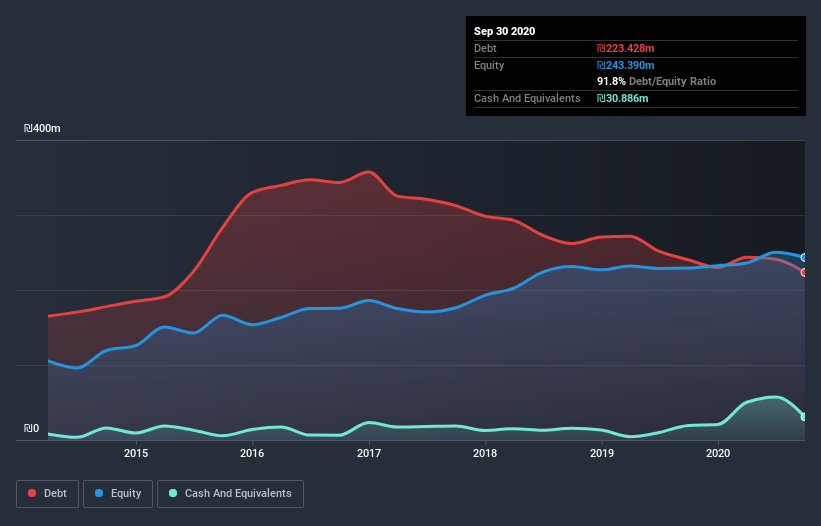Viewport: 821px width, 526px height.
Task: Toggle the Equity series legend button
Action: pos(118,494)
